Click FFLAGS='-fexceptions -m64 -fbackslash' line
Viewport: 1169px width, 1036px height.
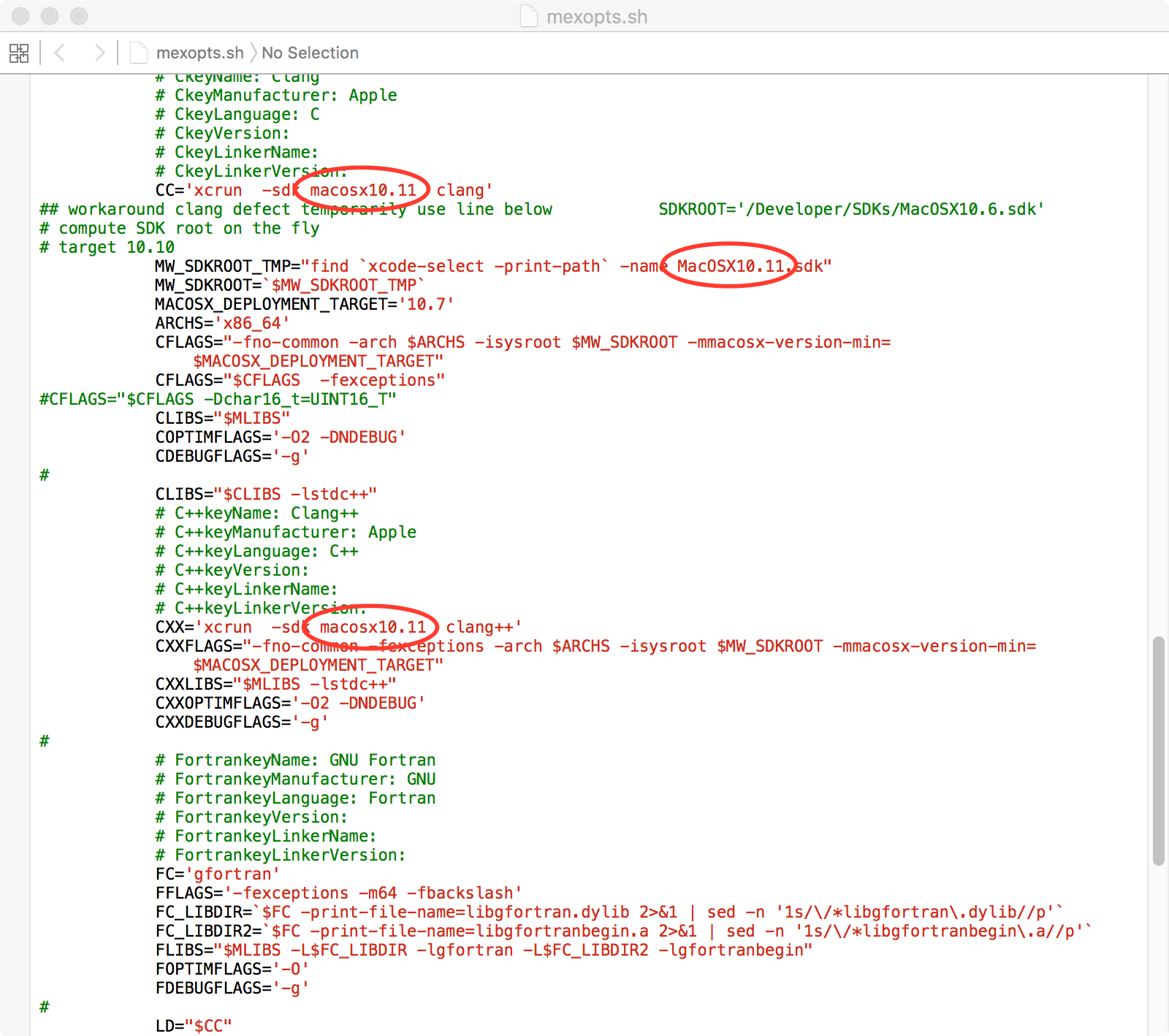338,893
